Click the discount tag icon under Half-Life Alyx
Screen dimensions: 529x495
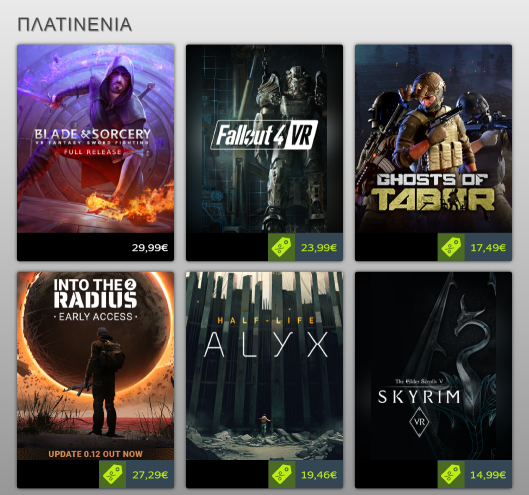point(281,474)
